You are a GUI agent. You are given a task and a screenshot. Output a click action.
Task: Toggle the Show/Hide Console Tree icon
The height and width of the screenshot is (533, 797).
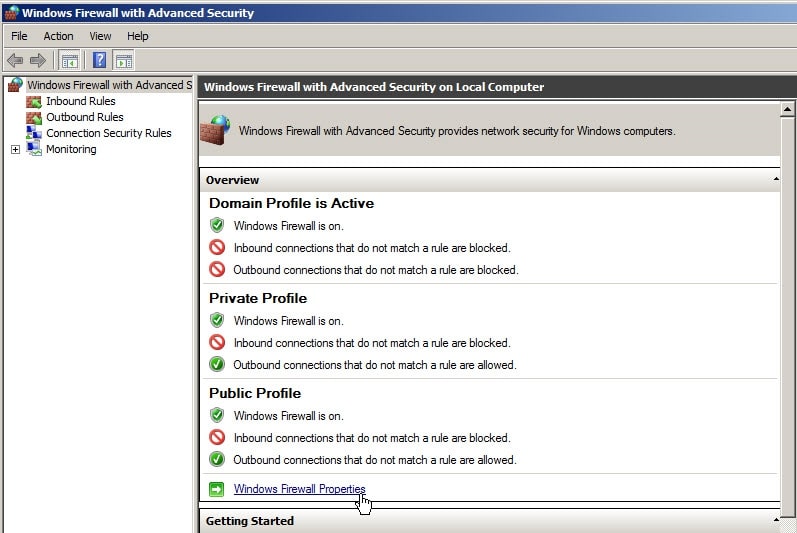tap(69, 60)
